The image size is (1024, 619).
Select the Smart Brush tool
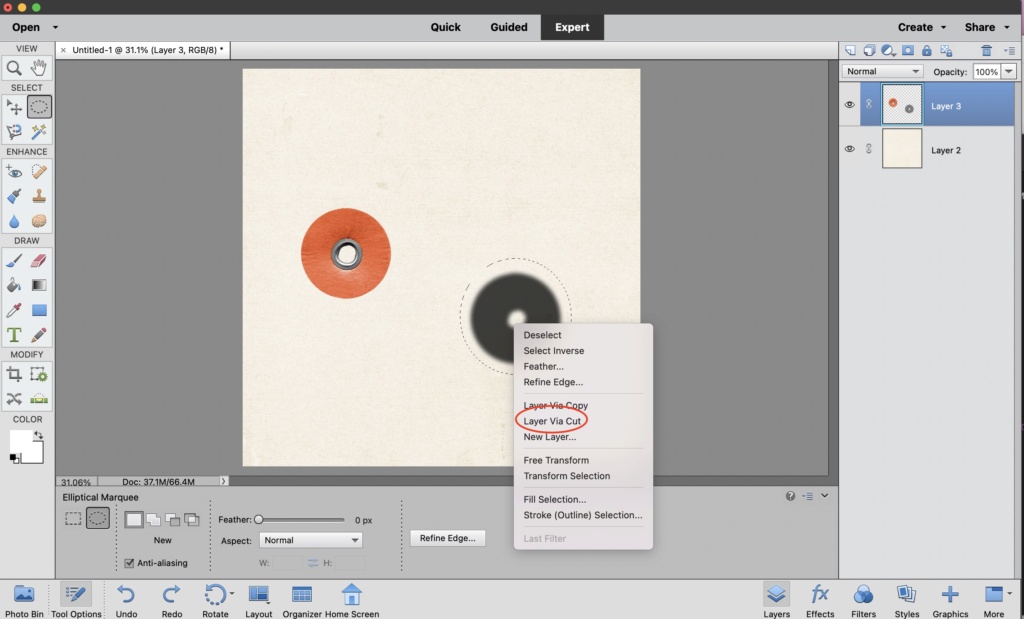[x=14, y=196]
